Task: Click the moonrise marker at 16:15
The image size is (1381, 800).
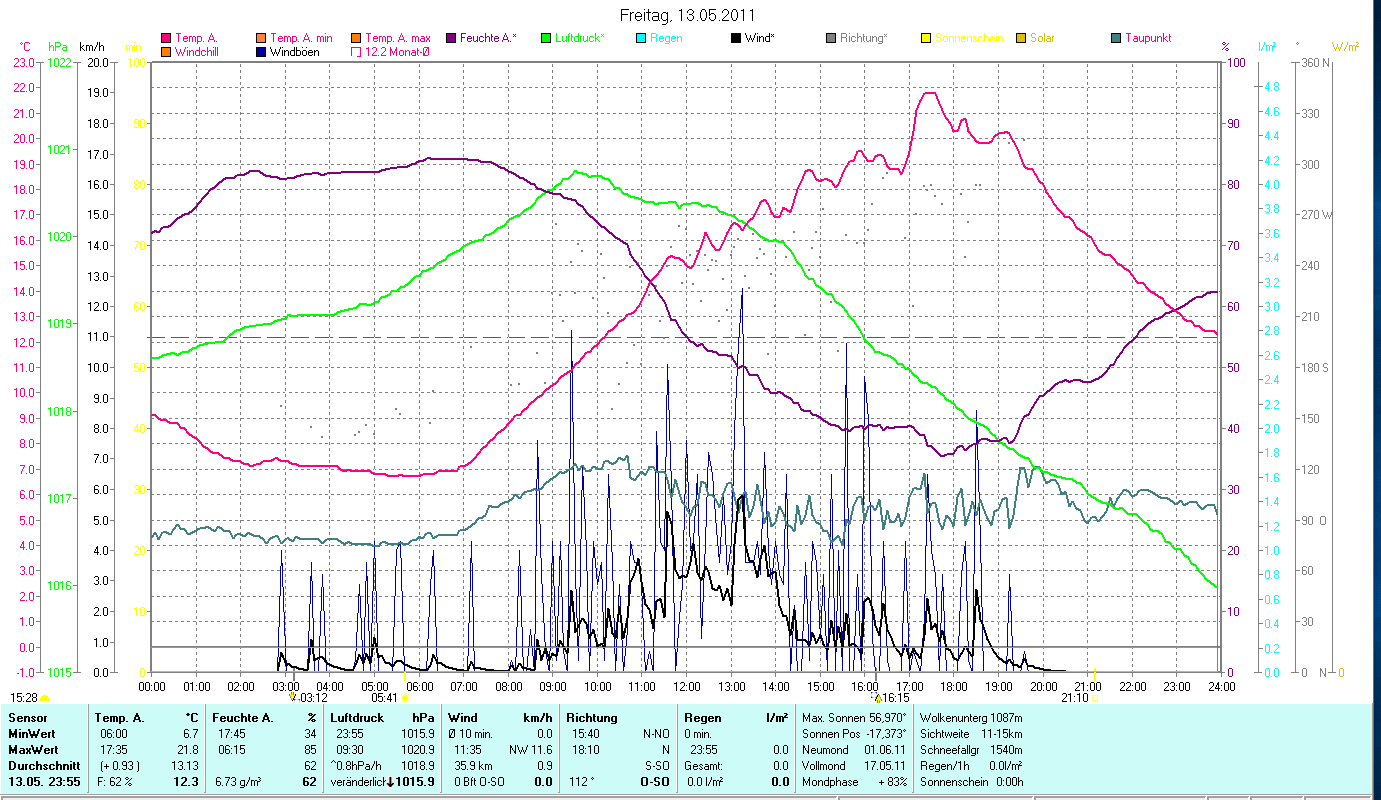Action: pos(877,698)
